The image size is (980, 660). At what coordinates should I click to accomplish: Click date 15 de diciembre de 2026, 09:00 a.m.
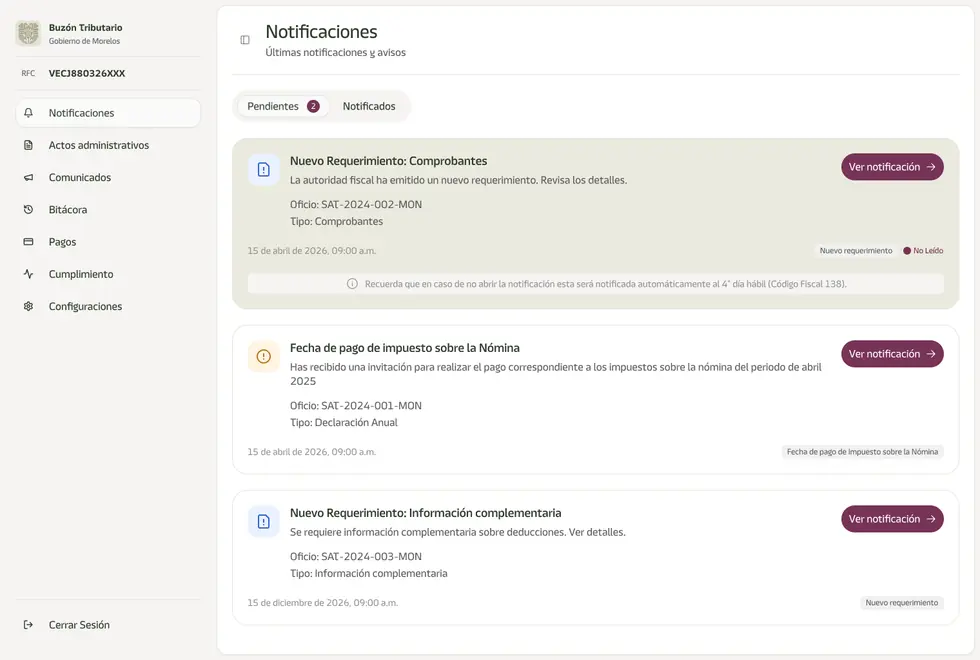pos(322,602)
